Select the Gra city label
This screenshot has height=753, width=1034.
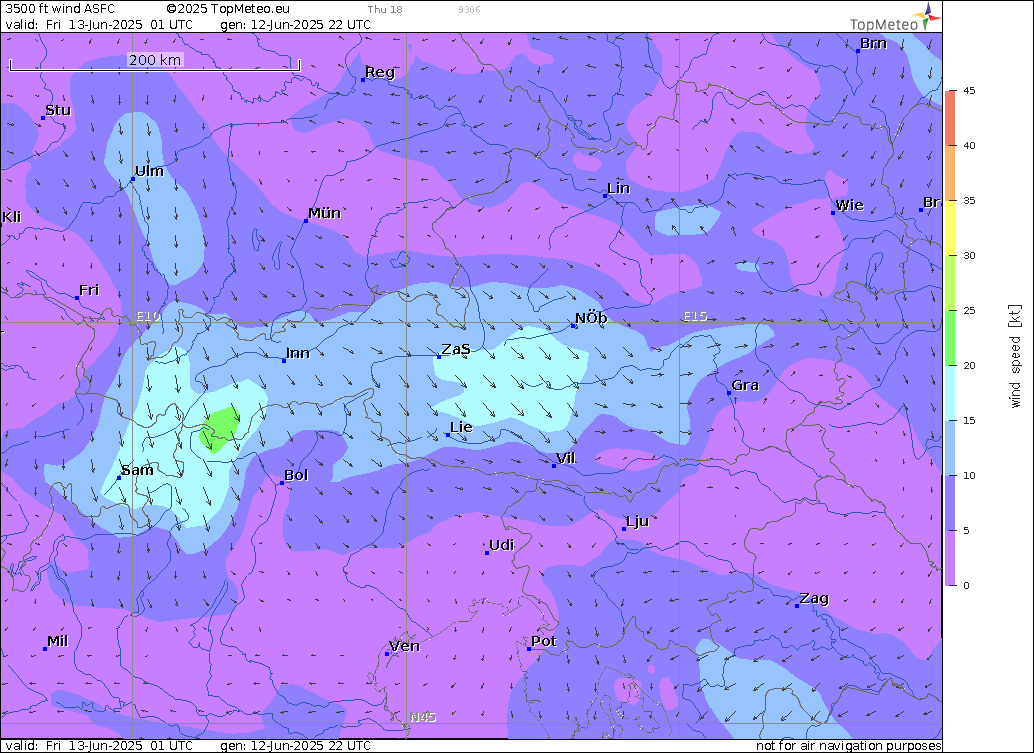(745, 385)
